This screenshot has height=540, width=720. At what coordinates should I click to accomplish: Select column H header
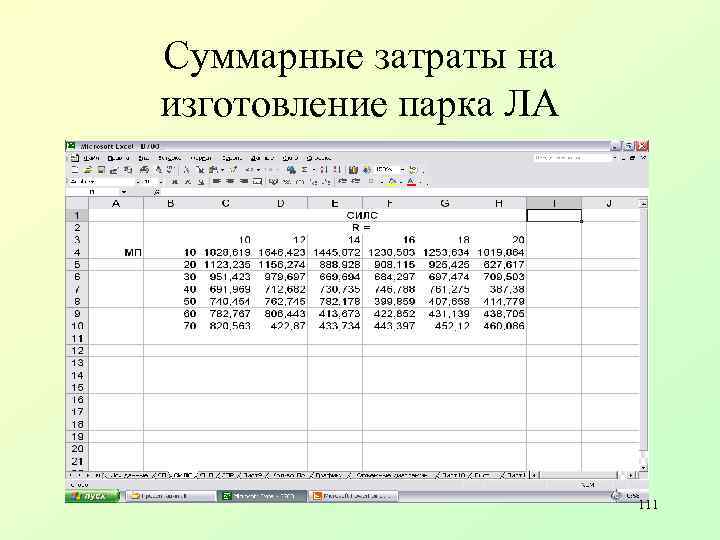point(499,203)
